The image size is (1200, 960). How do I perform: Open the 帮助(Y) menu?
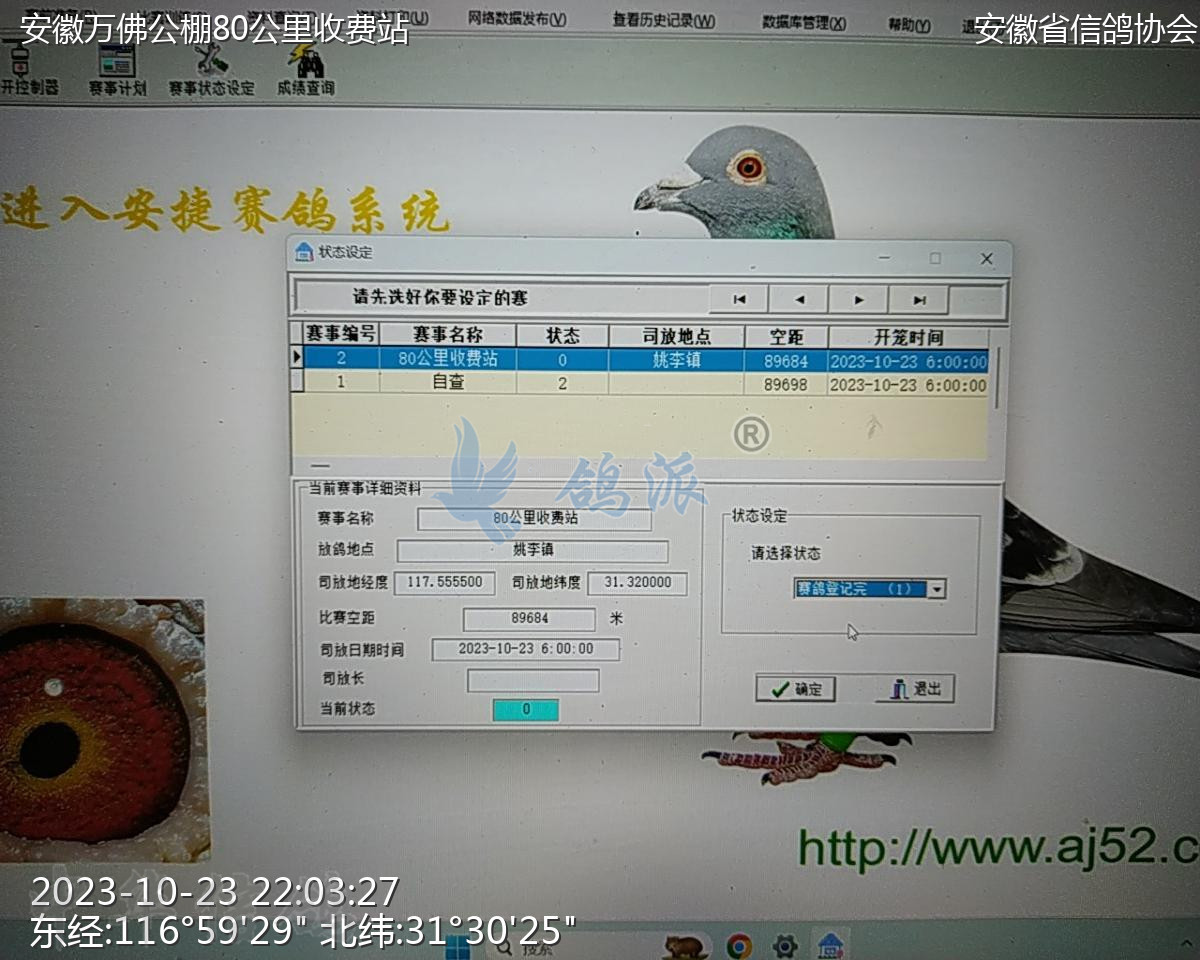909,26
